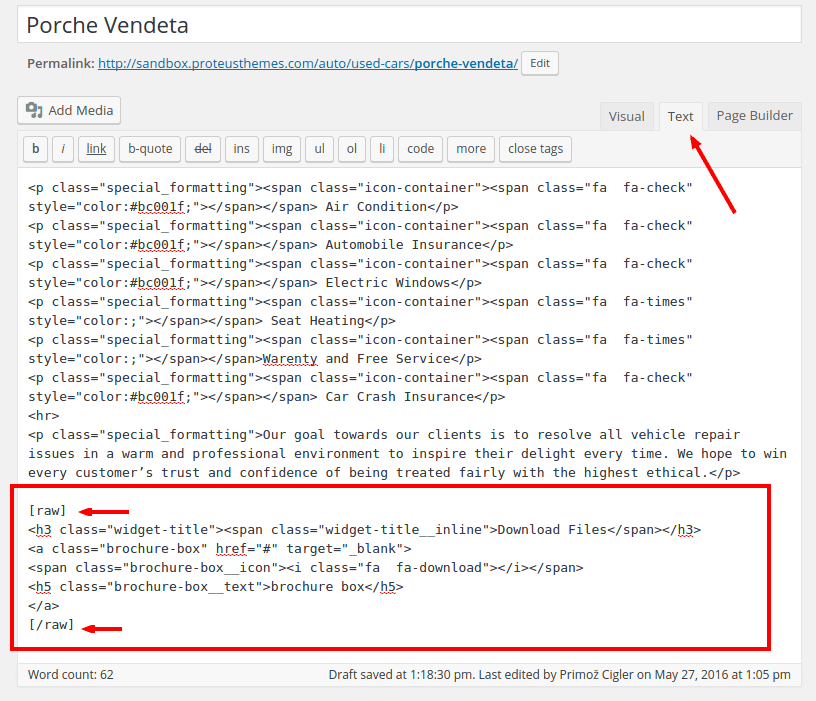Insert a blockquote with b-quote

point(149,148)
